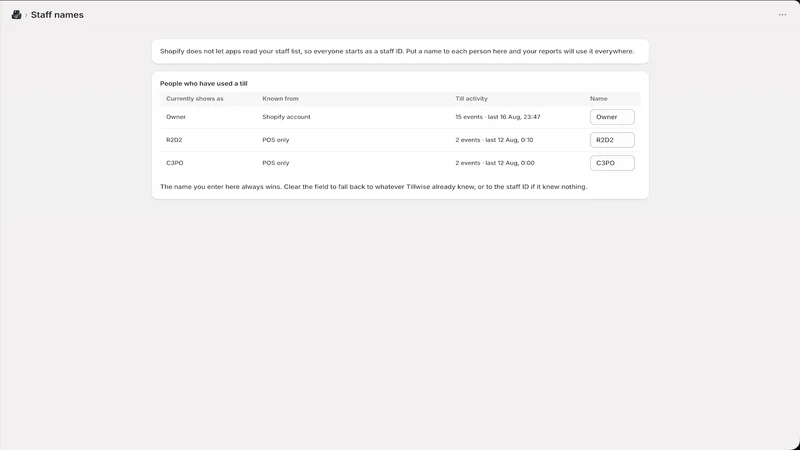Select the 'R2D2' cell under Currently shows as
Screen dimensions: 800x450
pos(174,140)
